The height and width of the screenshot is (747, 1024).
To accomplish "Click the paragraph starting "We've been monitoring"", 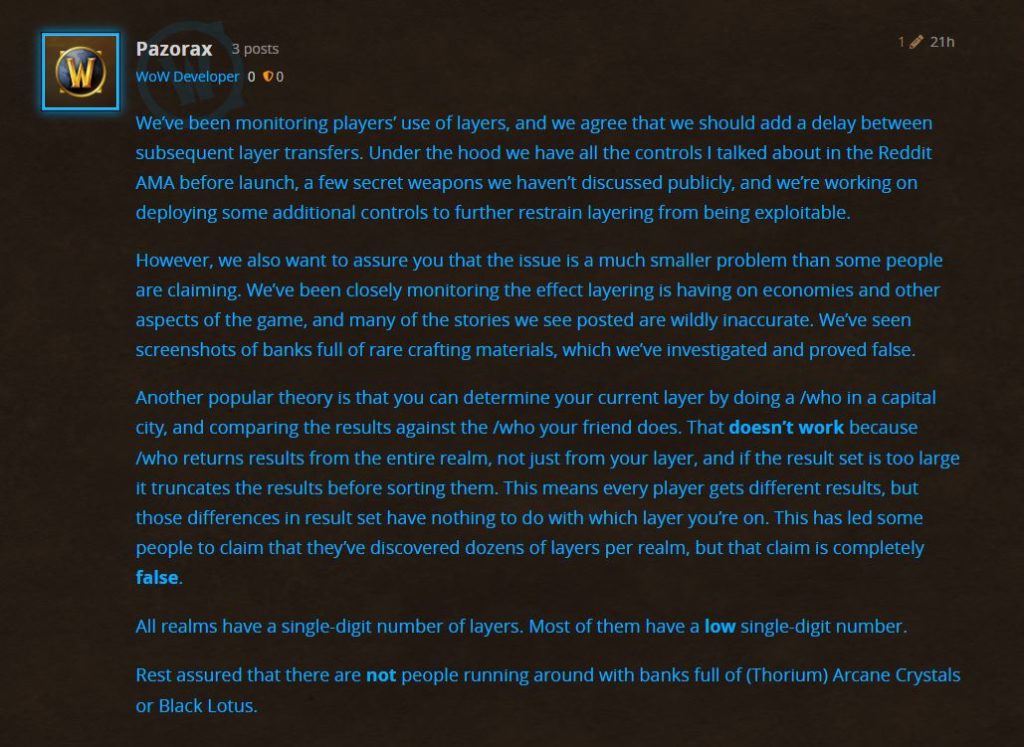I will point(534,168).
